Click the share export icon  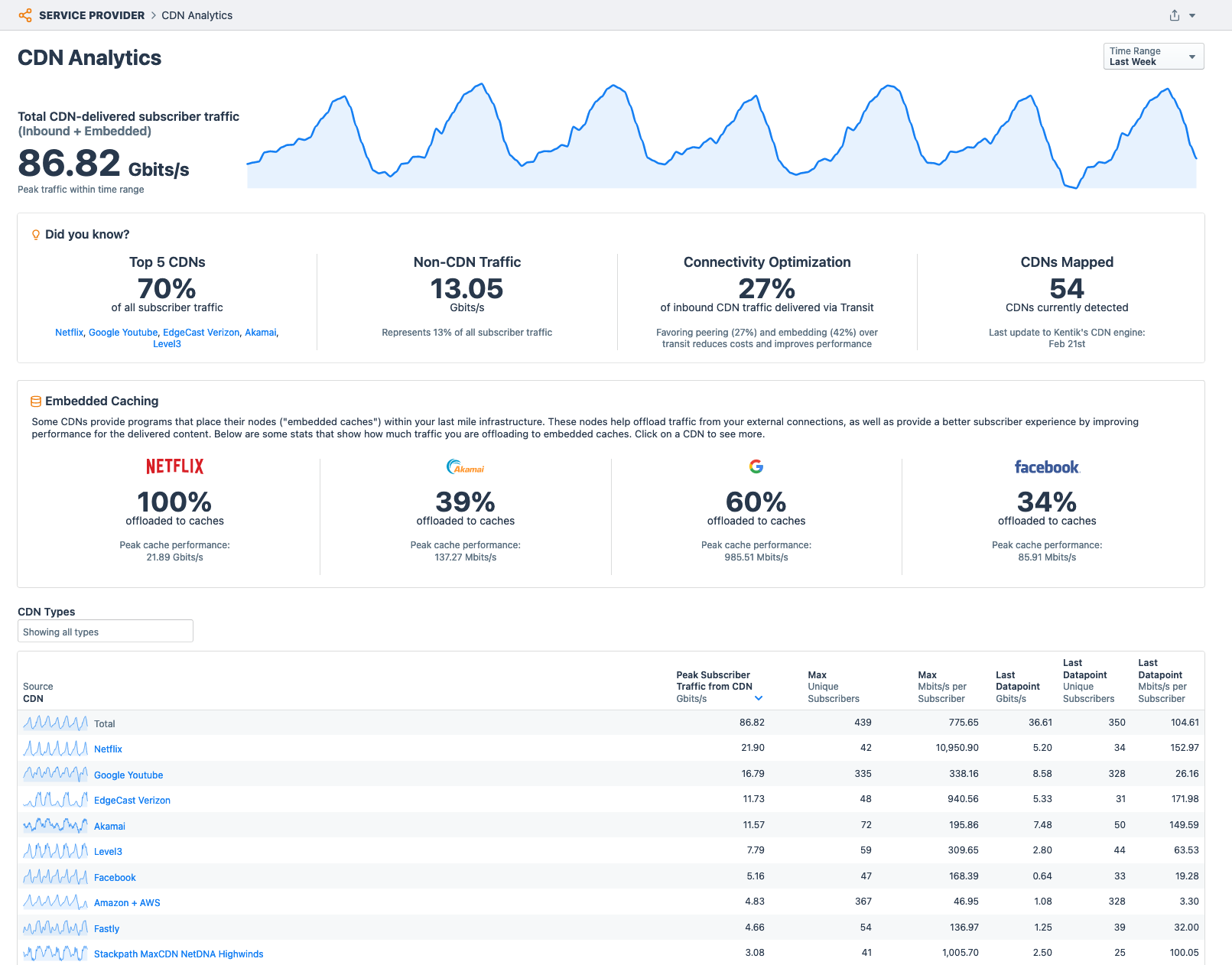point(1174,15)
